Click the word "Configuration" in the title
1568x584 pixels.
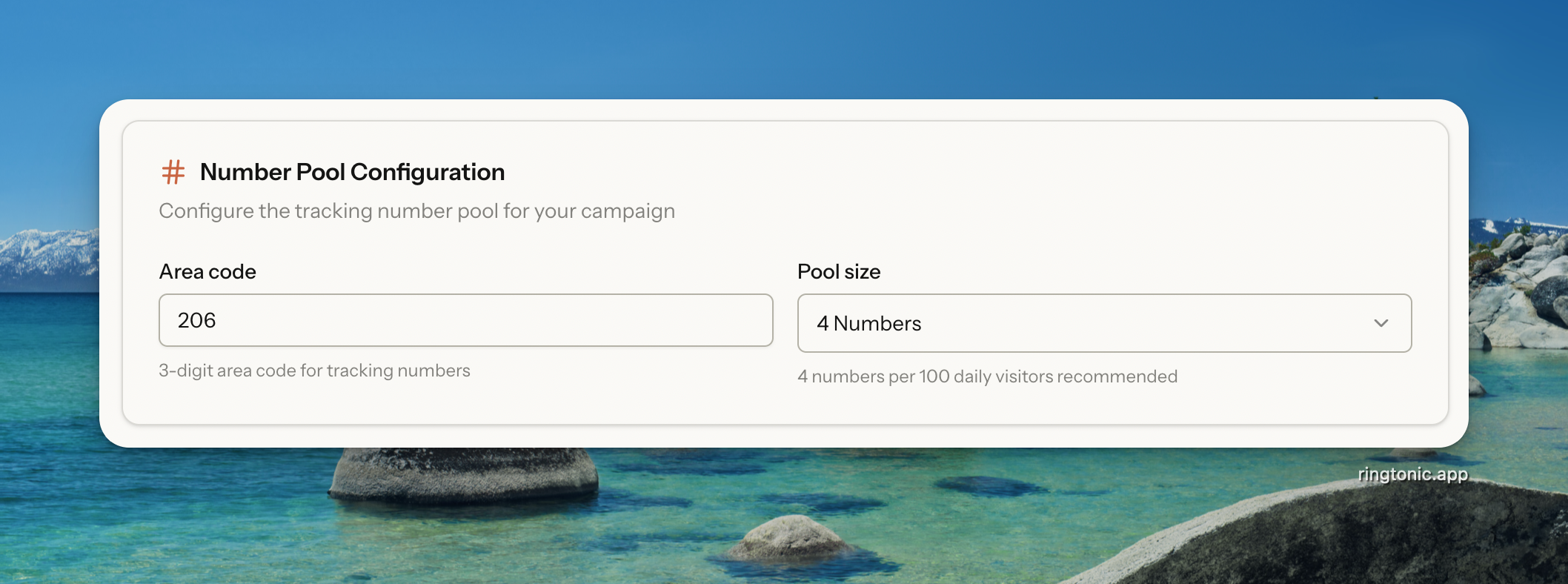coord(427,172)
